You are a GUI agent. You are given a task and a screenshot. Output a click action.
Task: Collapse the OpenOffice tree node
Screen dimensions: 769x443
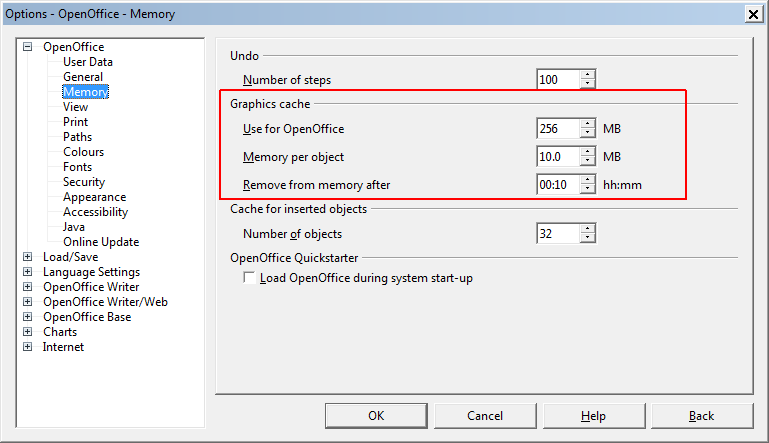28,47
